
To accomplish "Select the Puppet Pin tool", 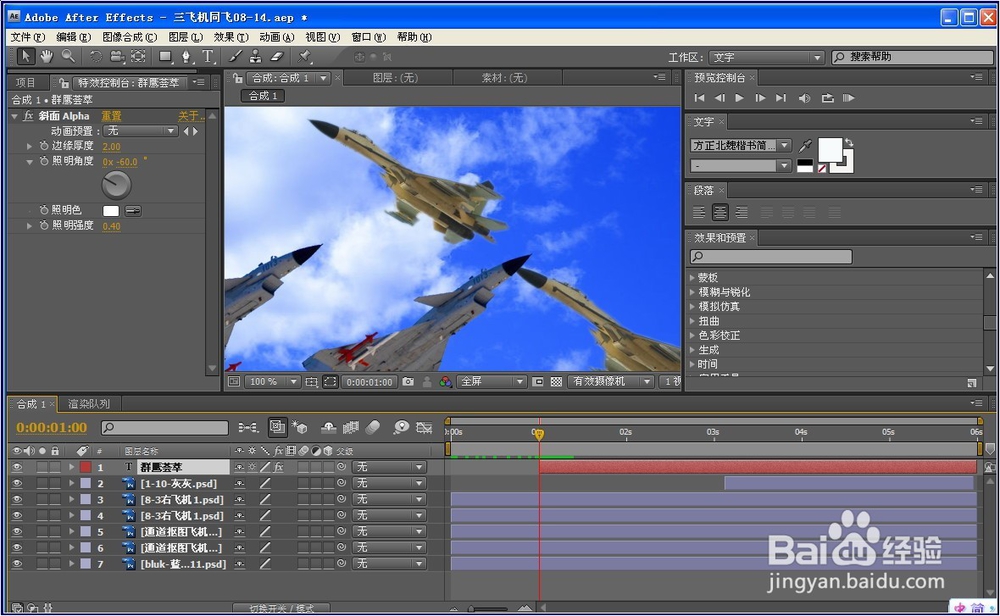I will pos(304,57).
